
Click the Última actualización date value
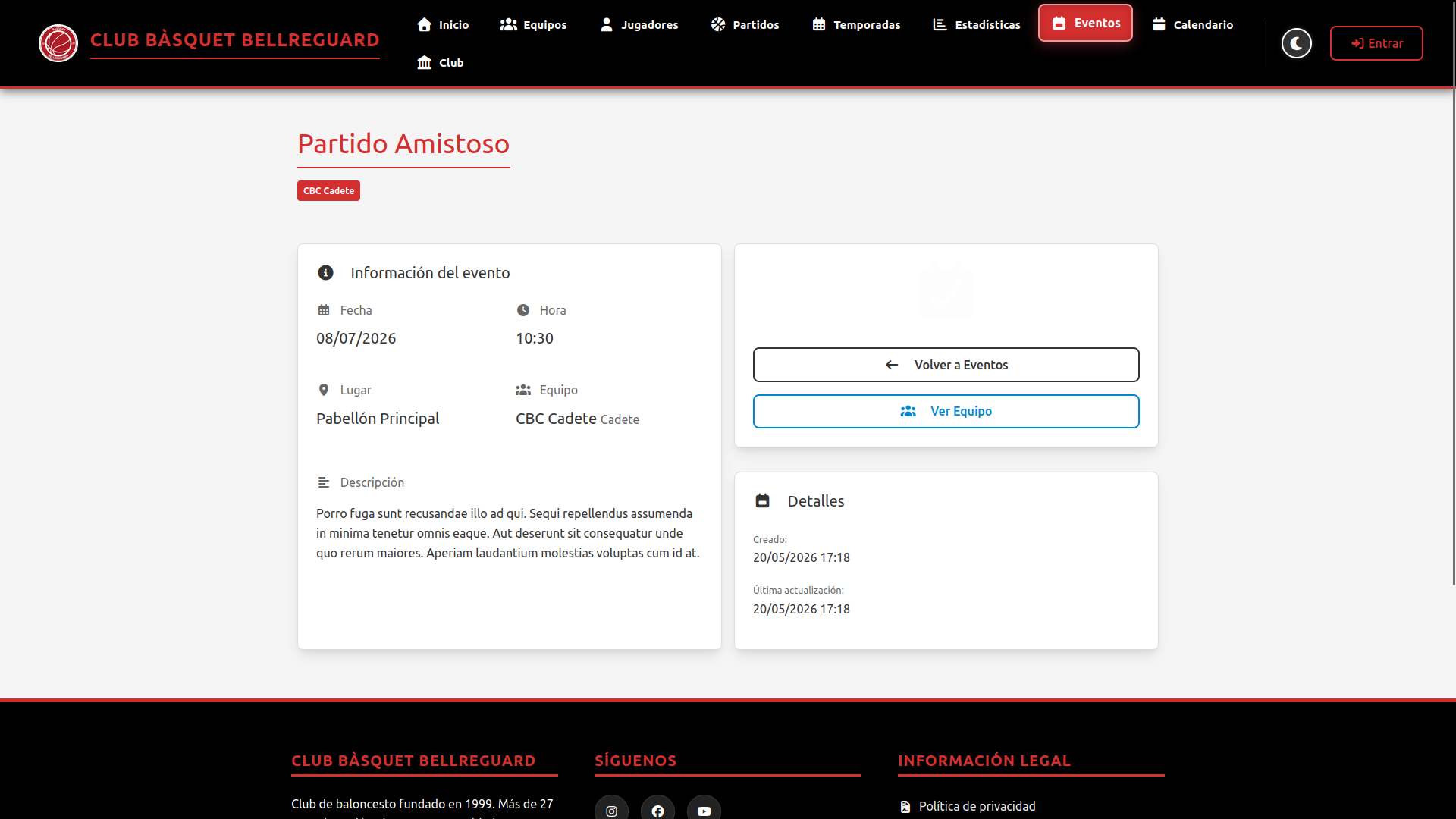coord(801,609)
